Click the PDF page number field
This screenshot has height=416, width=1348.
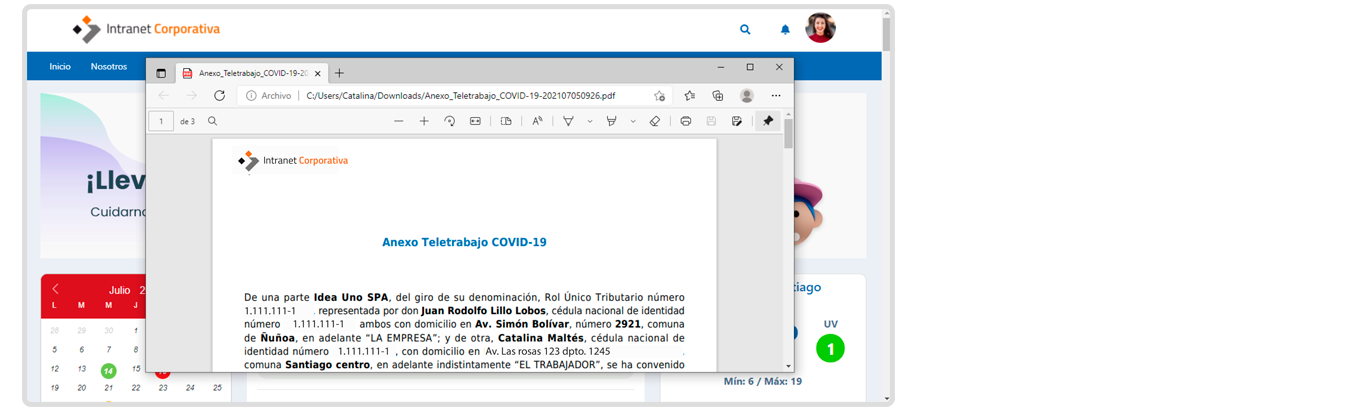pyautogui.click(x=161, y=121)
